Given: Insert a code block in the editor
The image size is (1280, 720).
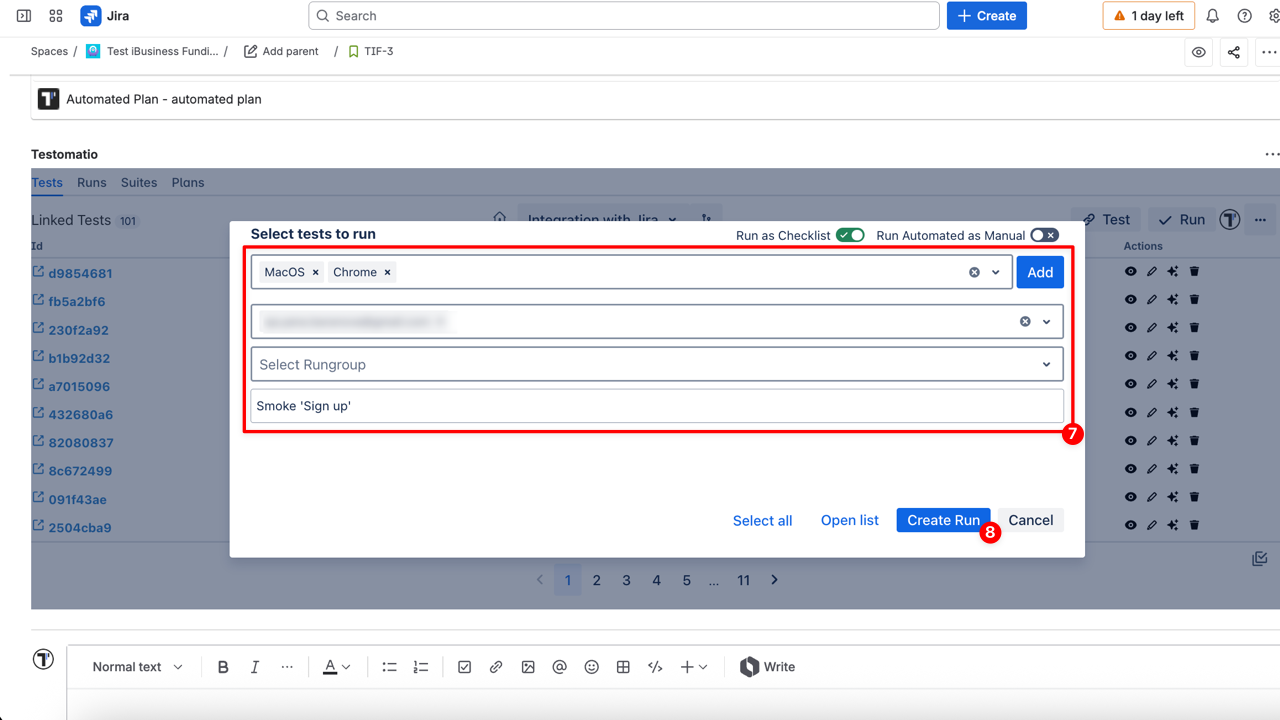Looking at the screenshot, I should pyautogui.click(x=655, y=666).
